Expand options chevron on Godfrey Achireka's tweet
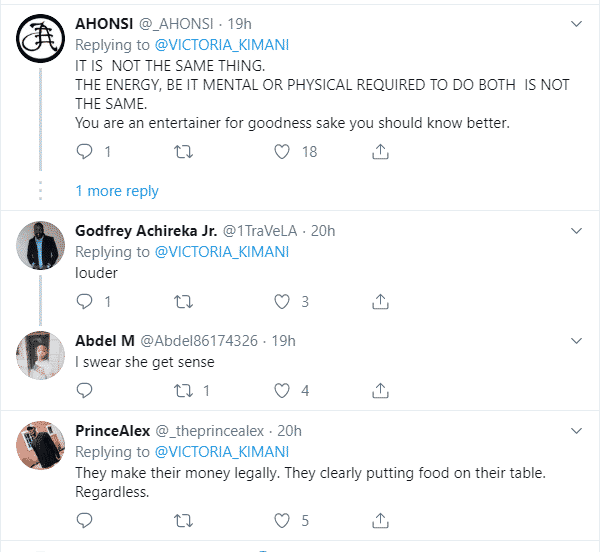This screenshot has height=552, width=602. click(x=577, y=231)
